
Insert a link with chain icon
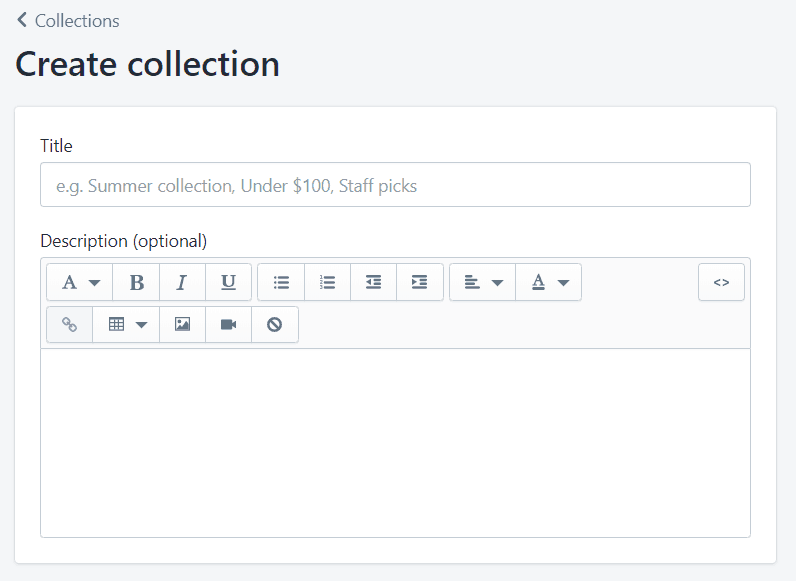tap(70, 324)
